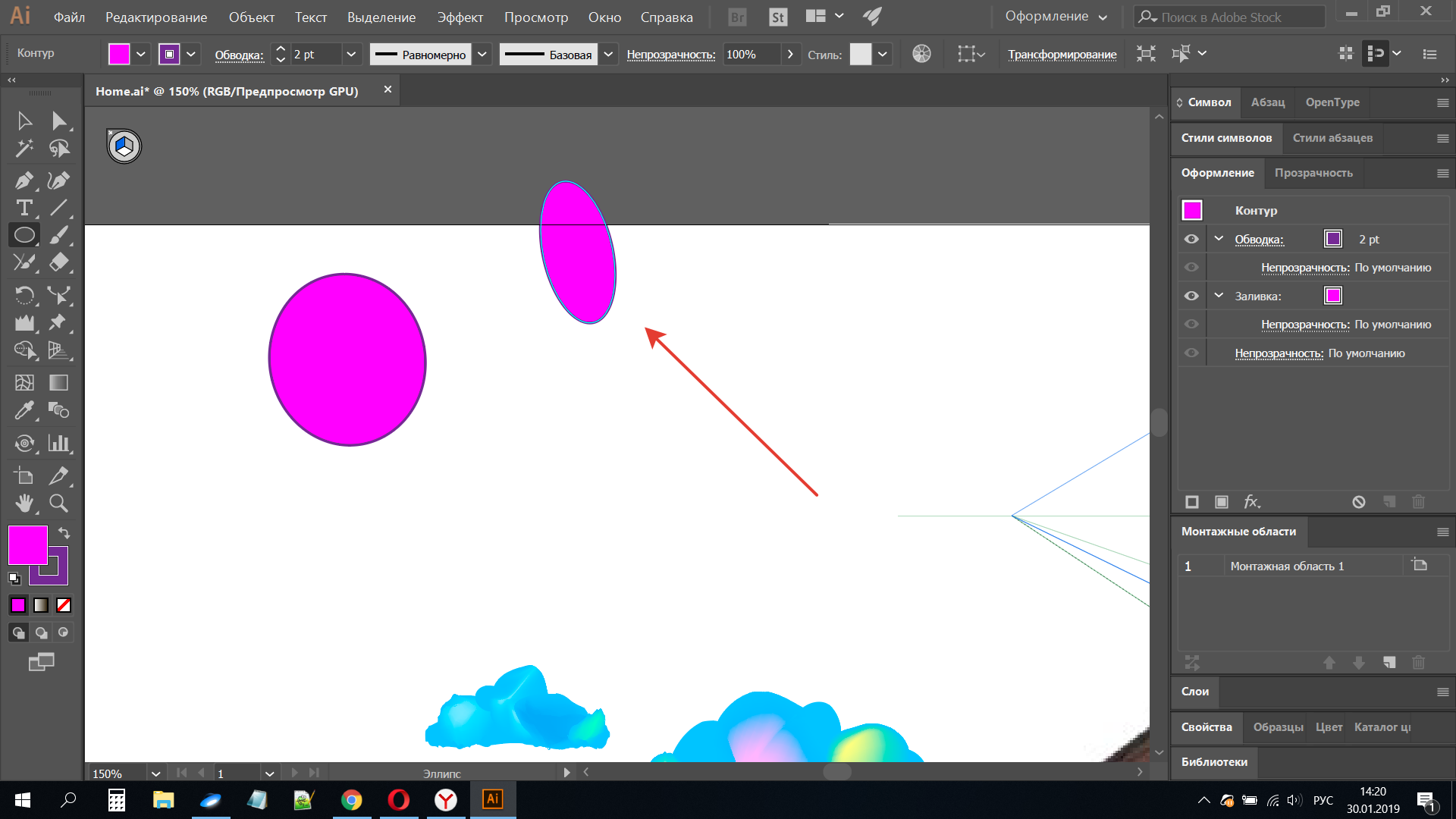Screen dimensions: 1456x819
Task: Open Bridge via Br icon
Action: click(x=737, y=17)
